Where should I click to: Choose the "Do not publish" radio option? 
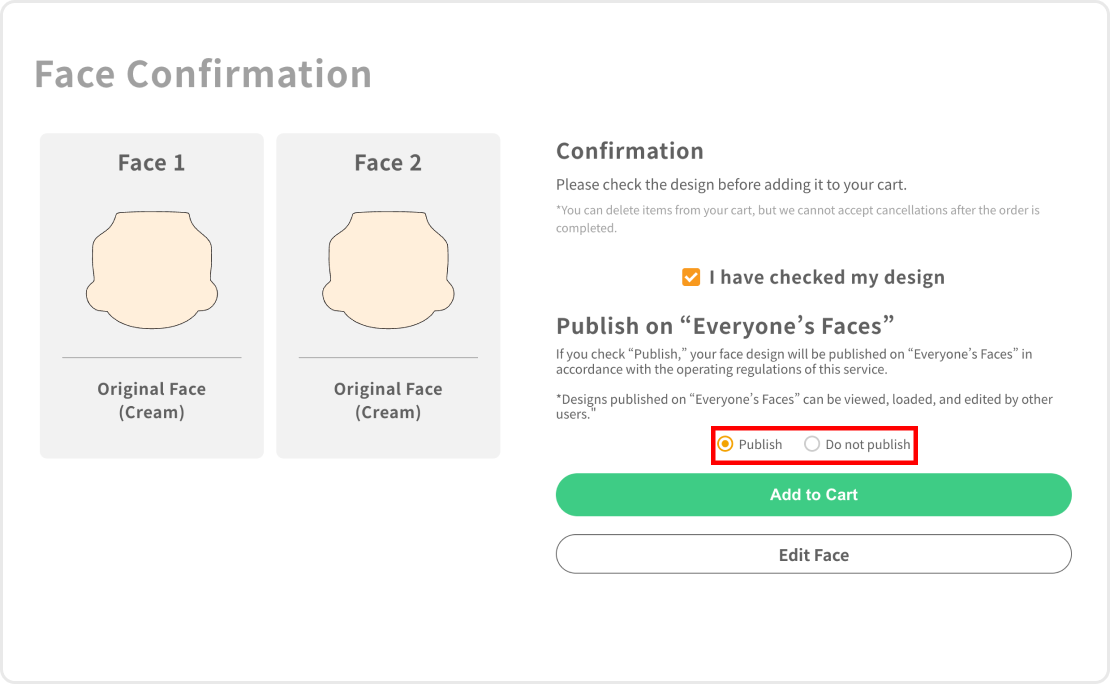[x=812, y=444]
